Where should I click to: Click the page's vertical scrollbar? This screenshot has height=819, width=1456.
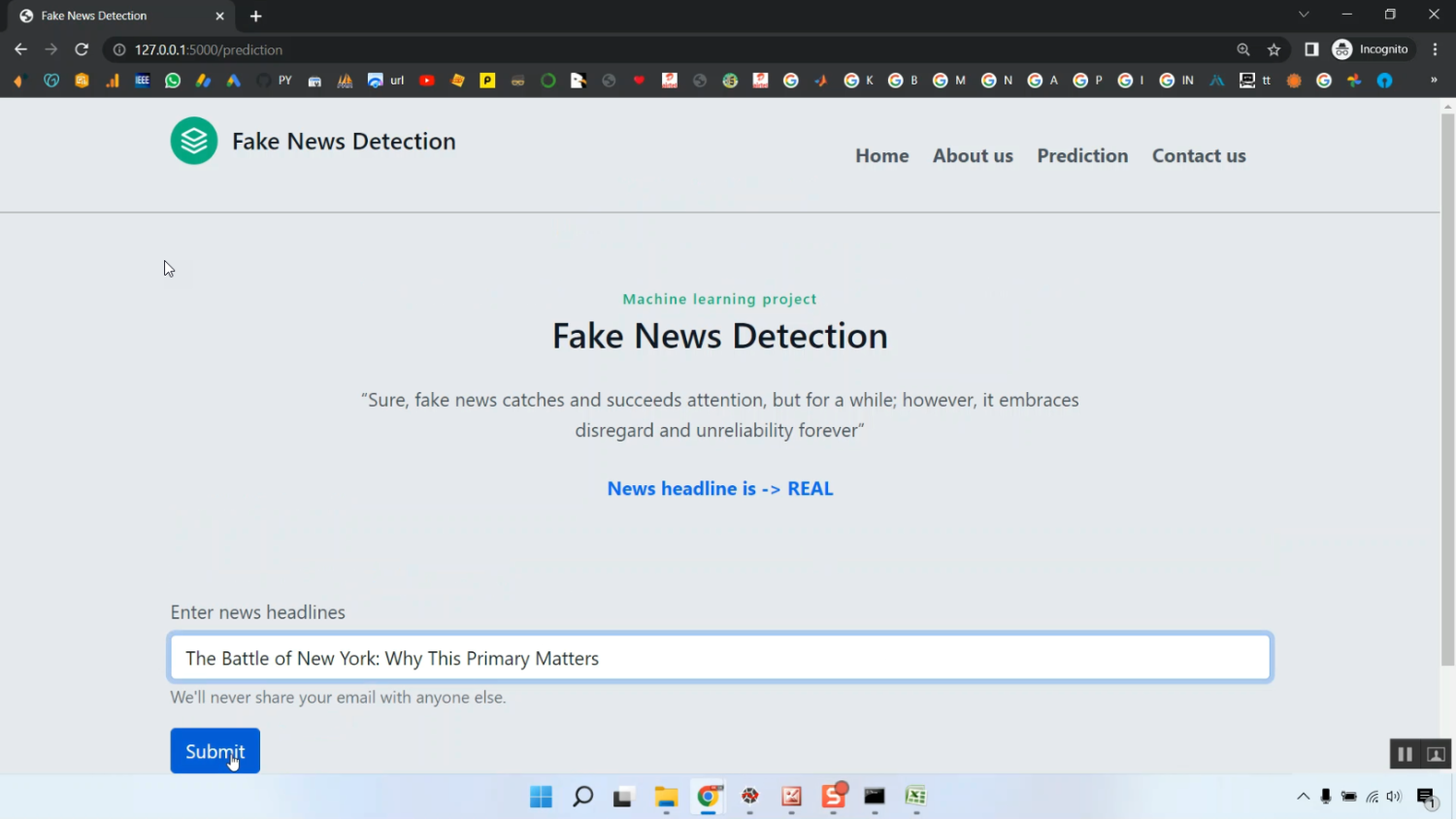[x=1447, y=388]
